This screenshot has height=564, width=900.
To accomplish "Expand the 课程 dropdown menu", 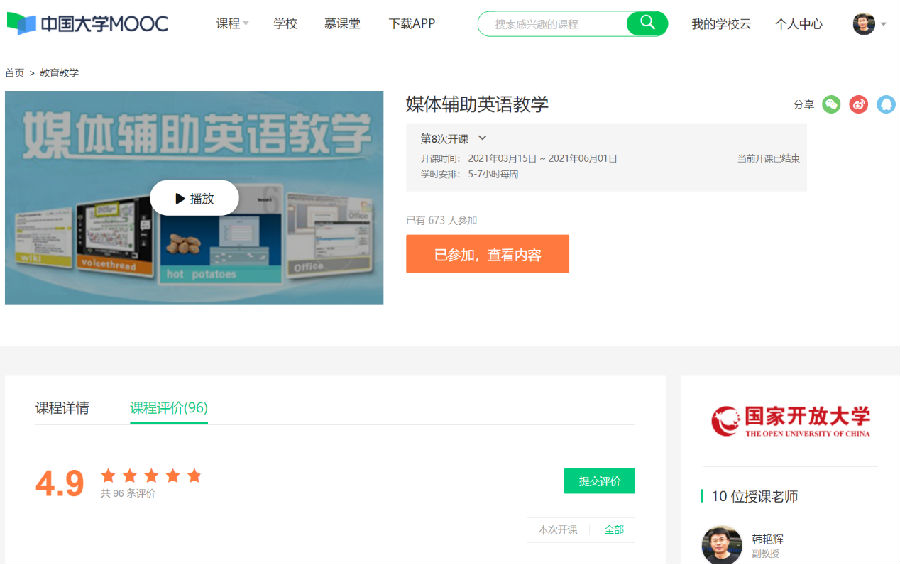I will coord(232,23).
